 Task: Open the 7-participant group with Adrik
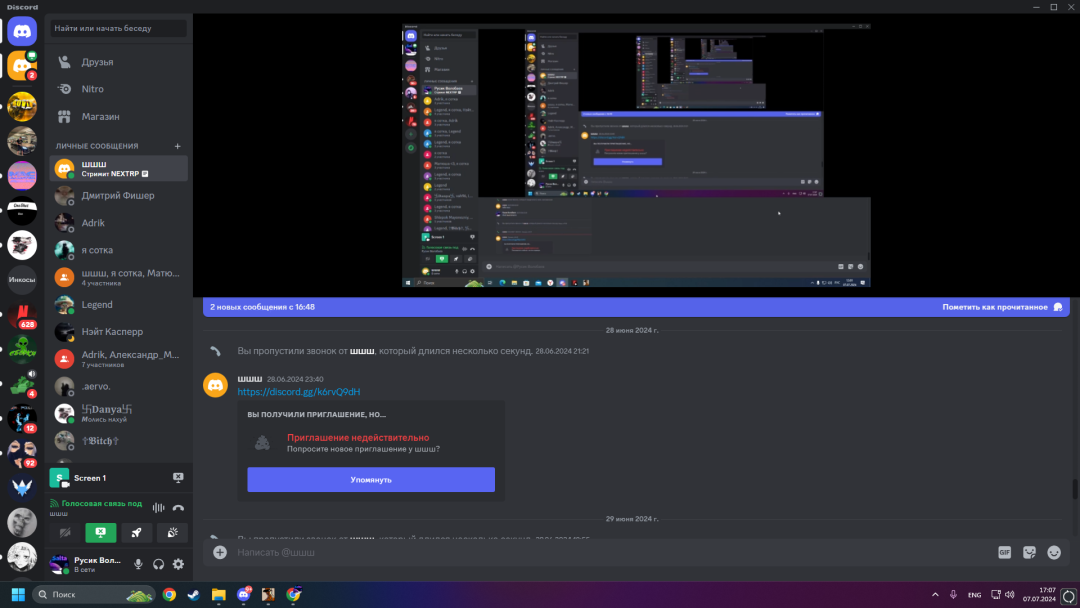(x=118, y=359)
